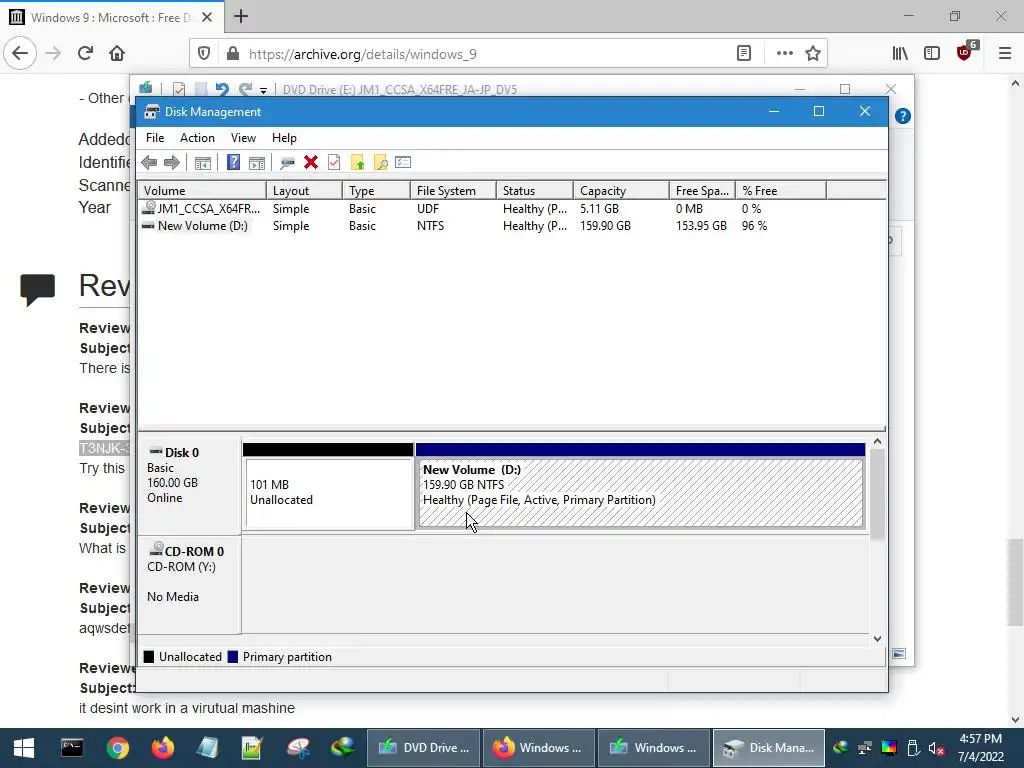This screenshot has width=1024, height=768.
Task: Open Command Prompt from taskbar
Action: click(72, 748)
